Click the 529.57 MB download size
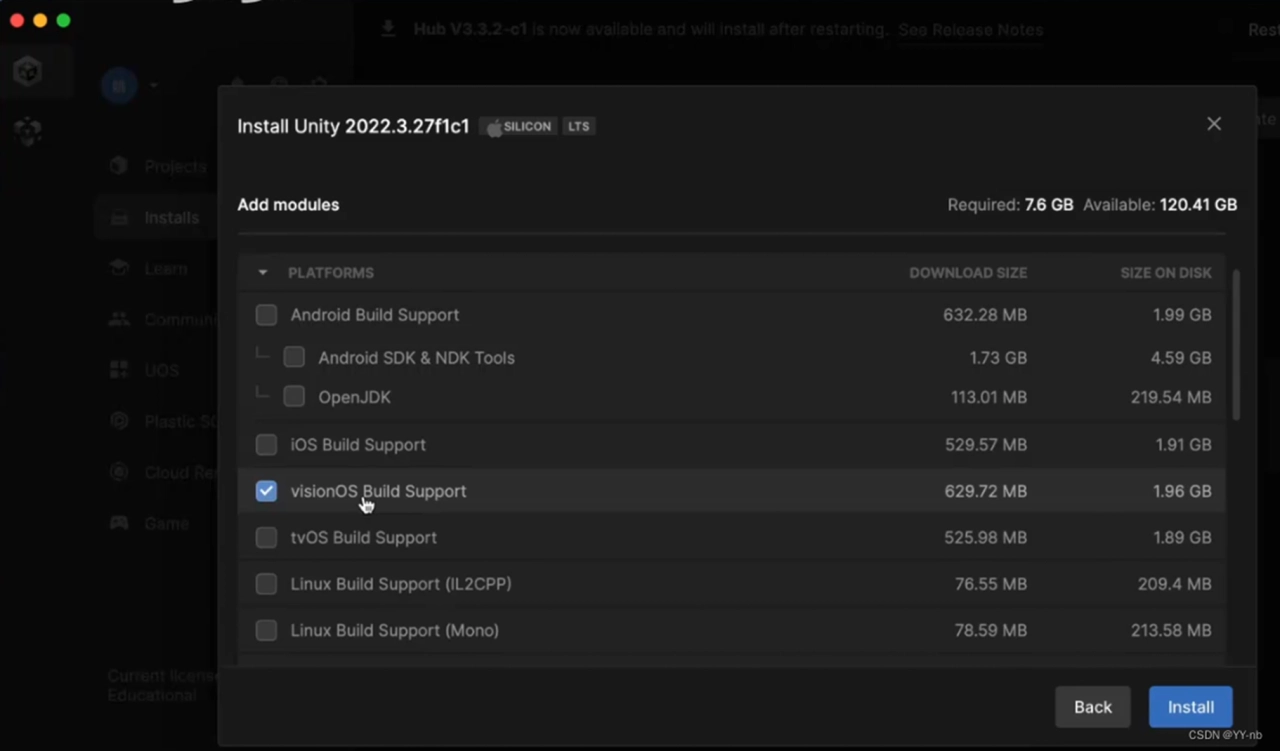The image size is (1280, 751). [986, 444]
